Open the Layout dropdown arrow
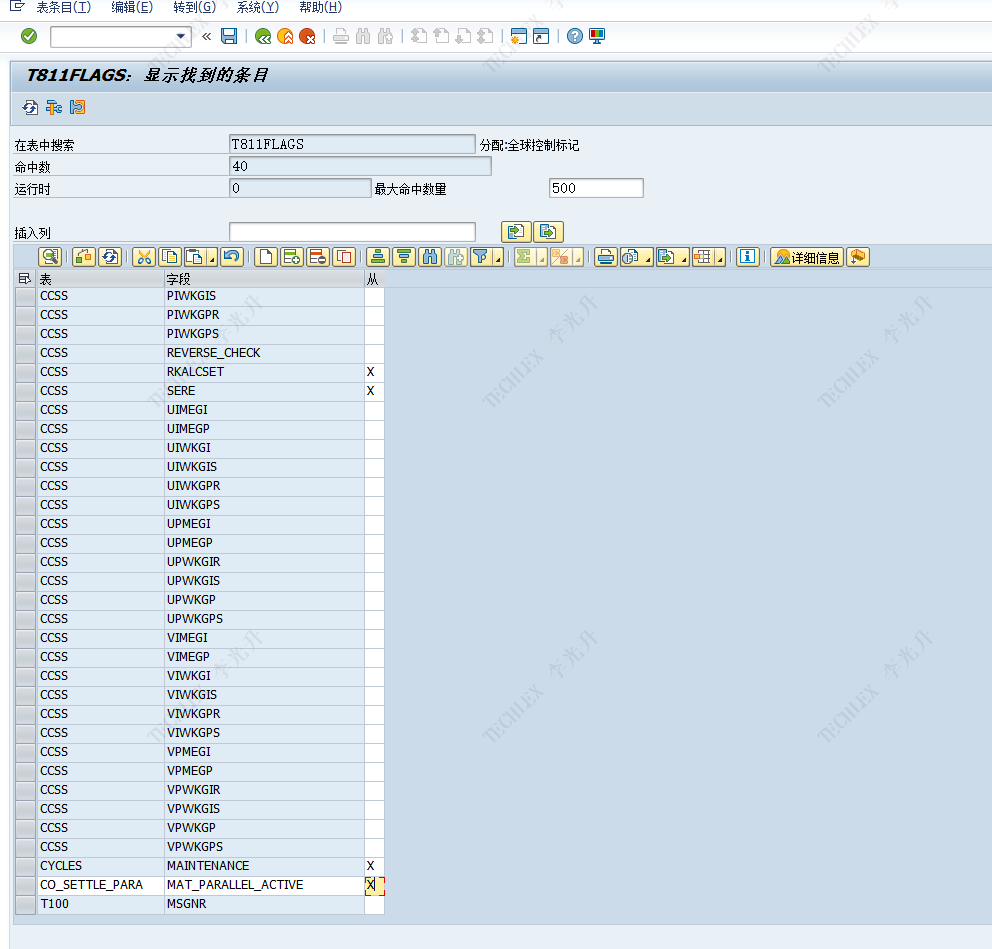Viewport: 992px width, 949px height. point(720,257)
